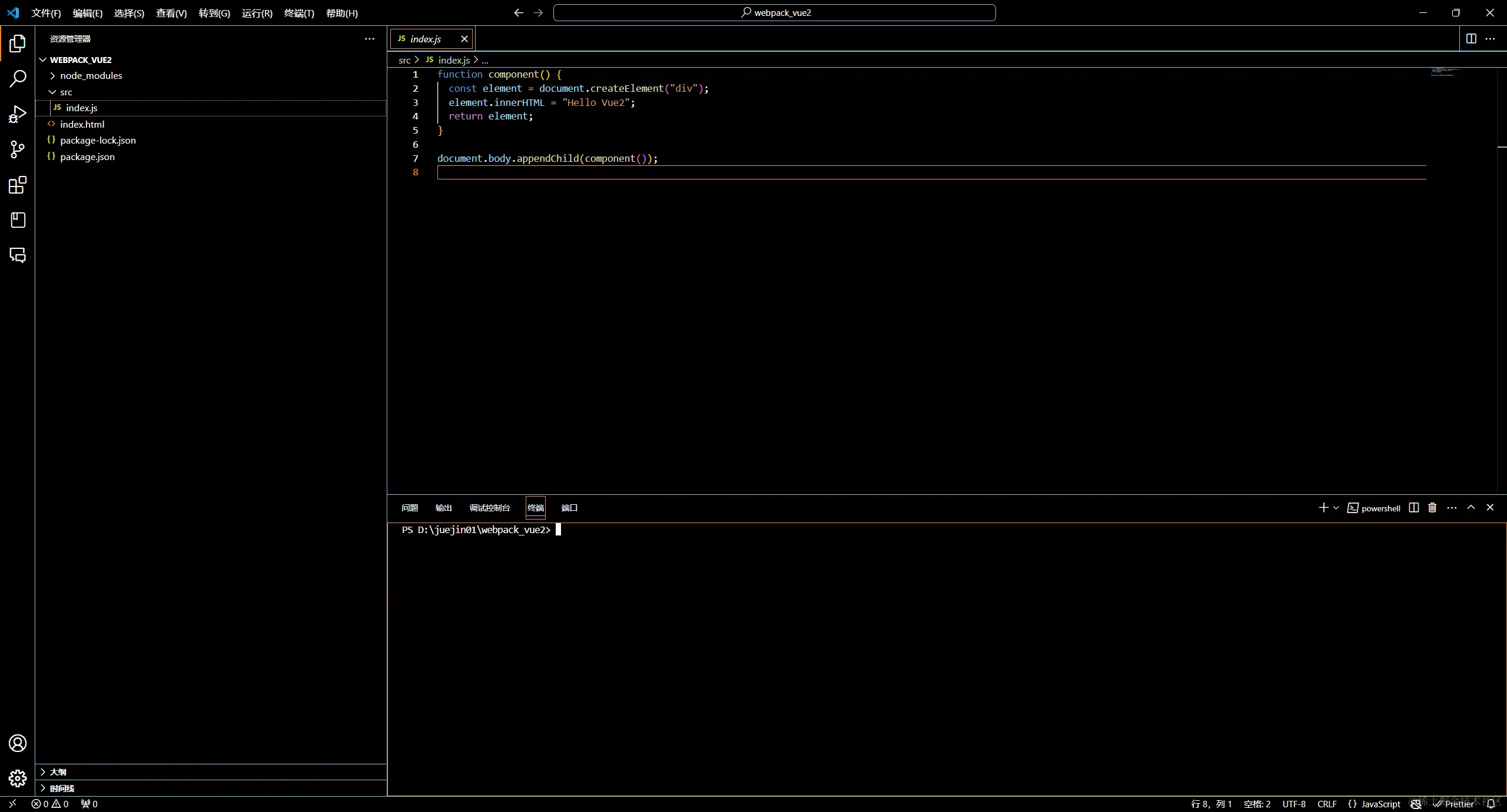Expand the node_modules folder
Viewport: 1507px width, 812px height.
[x=91, y=76]
